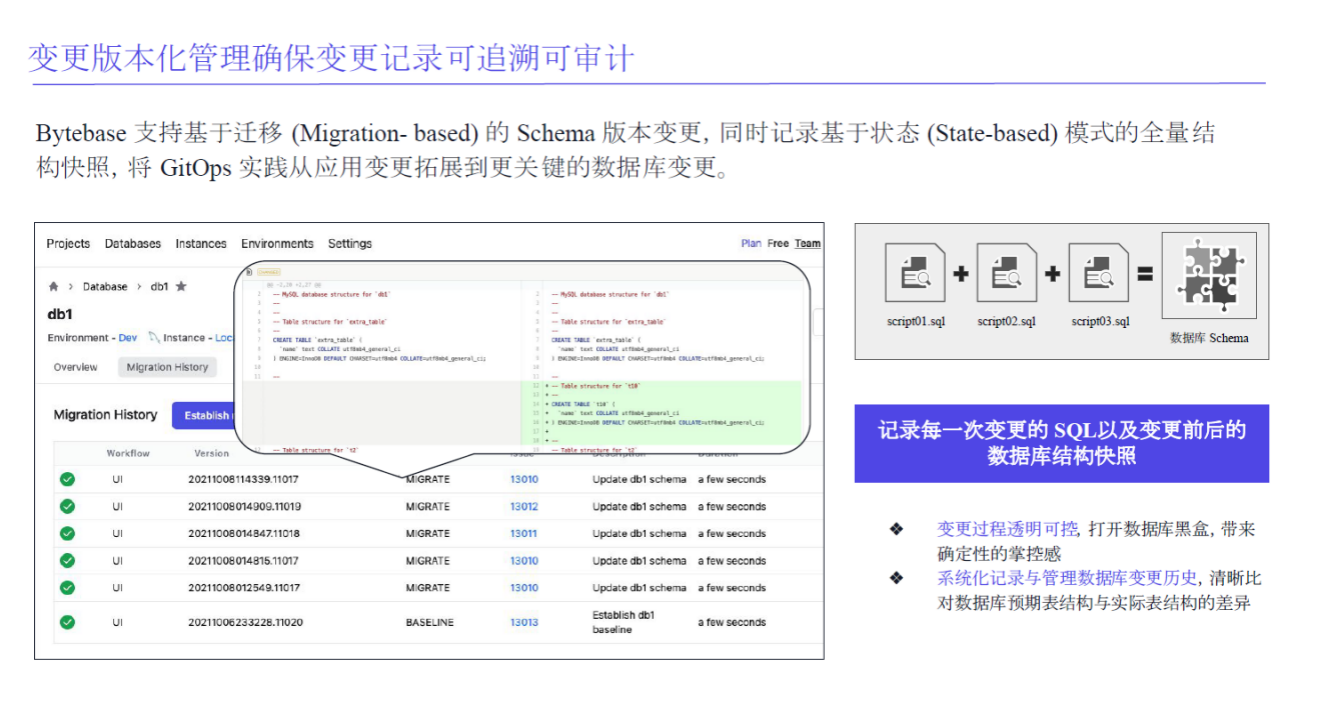Open the Settings menu
The image size is (1326, 706).
pos(350,243)
